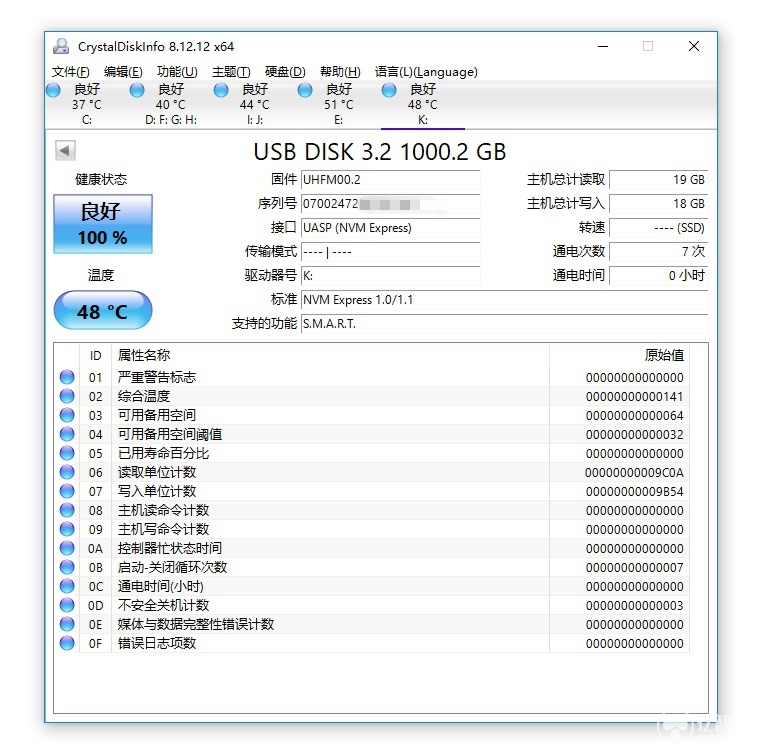Click the ID column header
The image size is (784, 755).
pyautogui.click(x=96, y=355)
